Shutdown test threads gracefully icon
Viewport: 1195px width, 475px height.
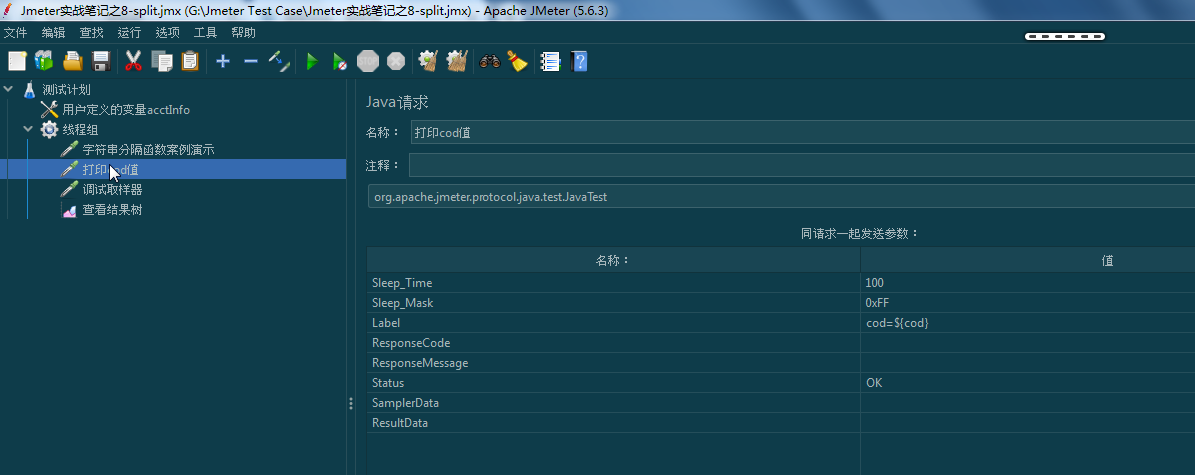click(x=396, y=61)
